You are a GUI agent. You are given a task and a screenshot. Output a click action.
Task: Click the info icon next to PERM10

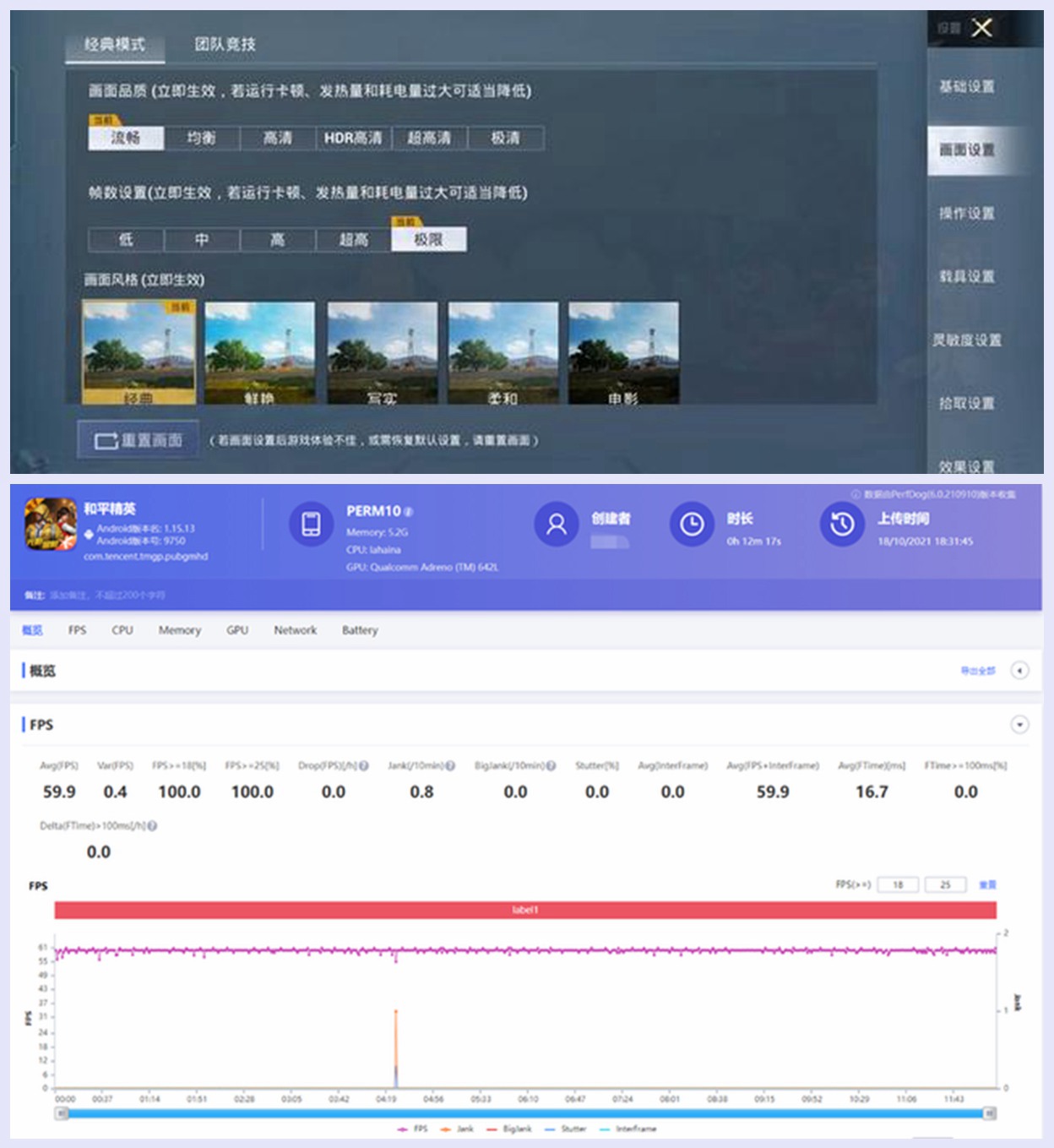(409, 512)
